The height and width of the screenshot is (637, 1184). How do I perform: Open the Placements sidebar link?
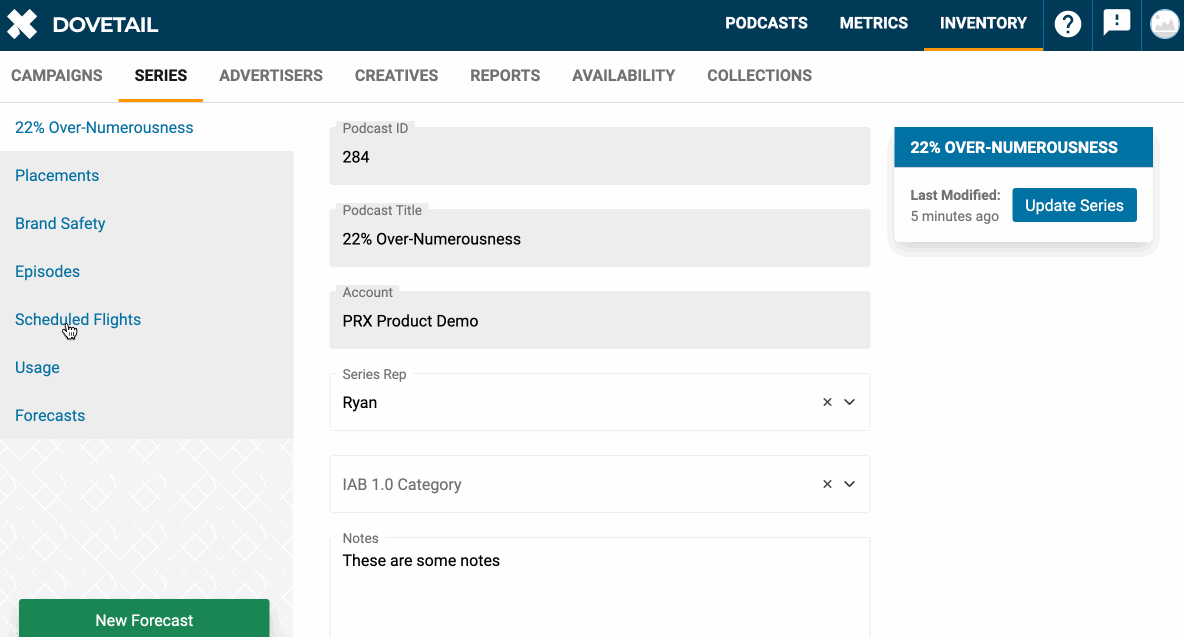tap(57, 176)
